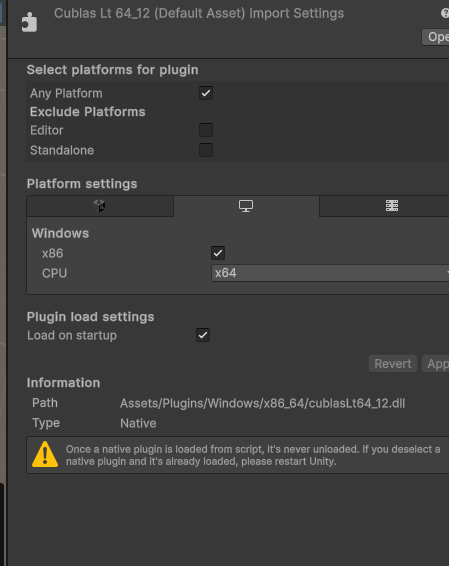Open the help question mark icon

pos(445,13)
